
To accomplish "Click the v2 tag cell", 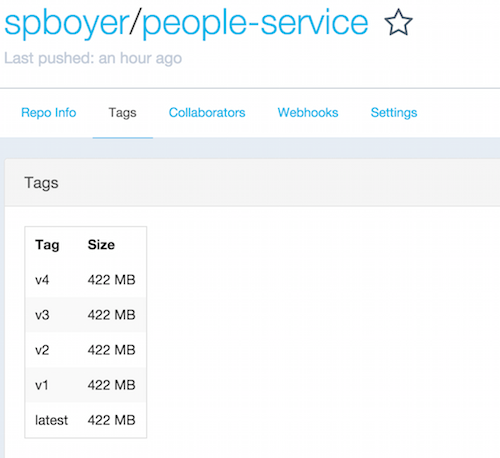I will click(42, 350).
